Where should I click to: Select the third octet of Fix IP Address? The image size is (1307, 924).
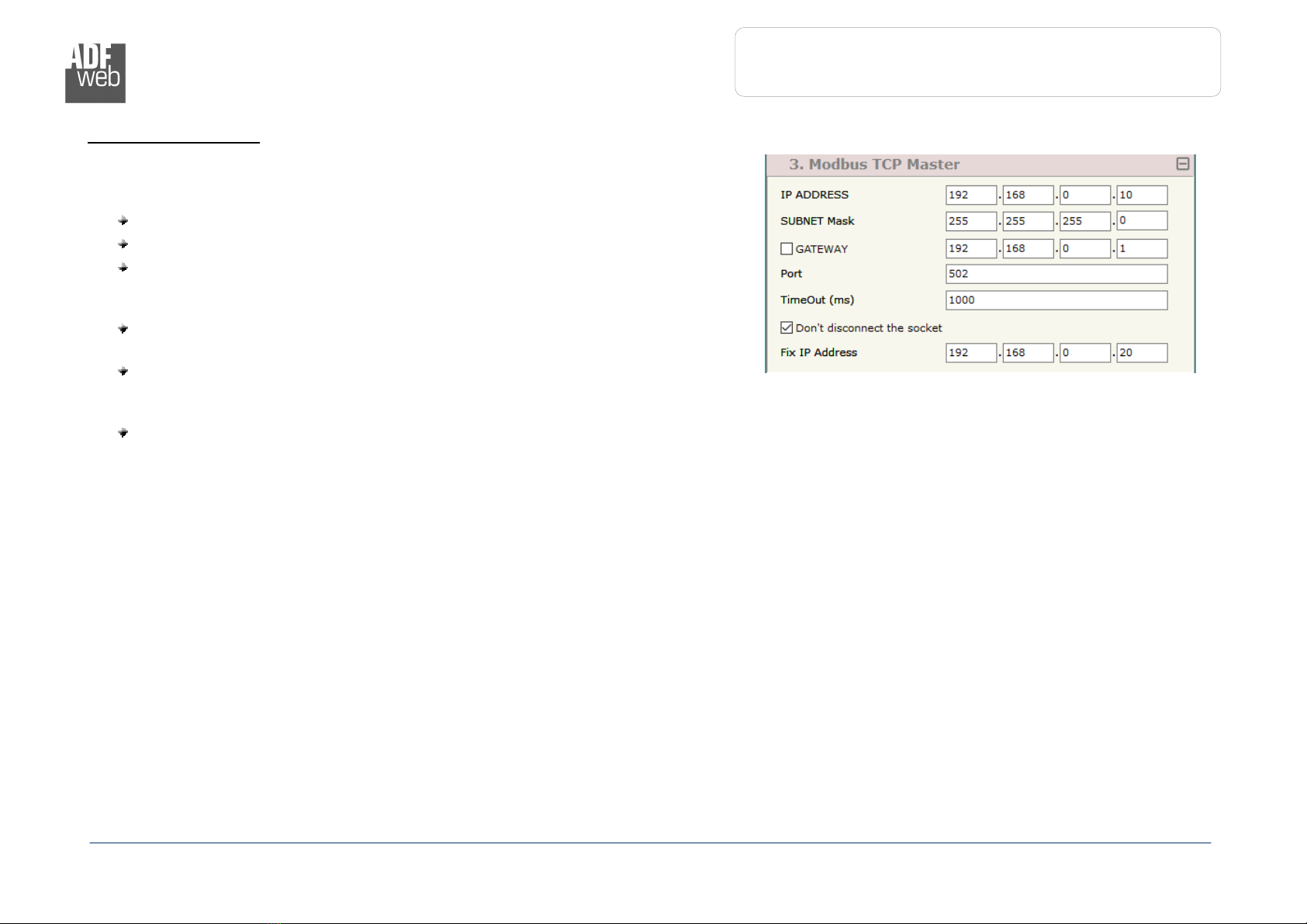pos(1085,353)
